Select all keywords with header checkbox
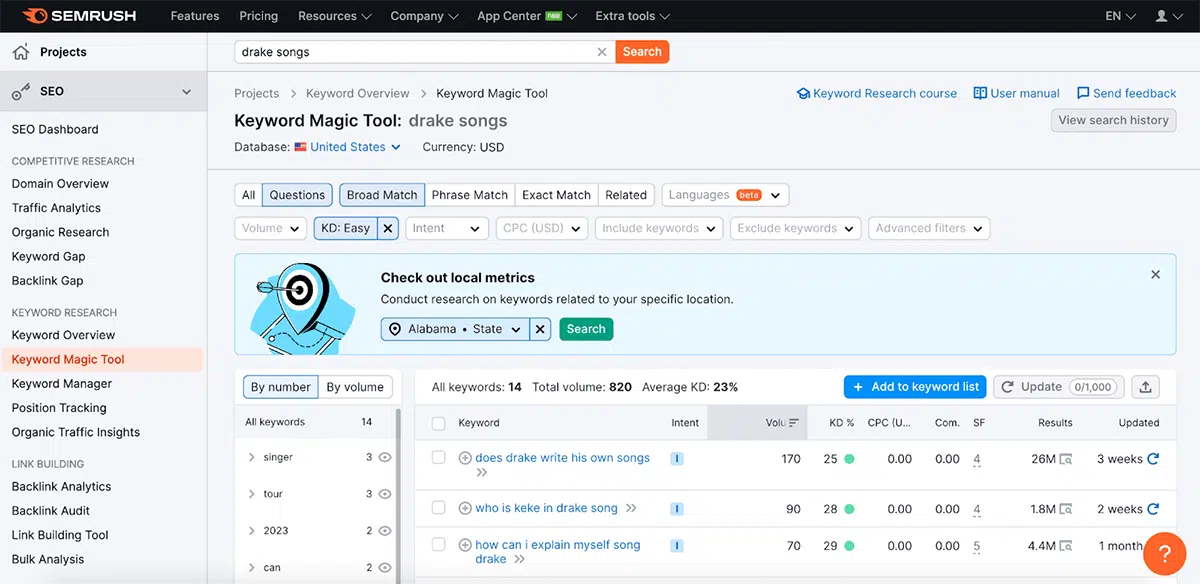This screenshot has width=1200, height=584. pyautogui.click(x=438, y=423)
